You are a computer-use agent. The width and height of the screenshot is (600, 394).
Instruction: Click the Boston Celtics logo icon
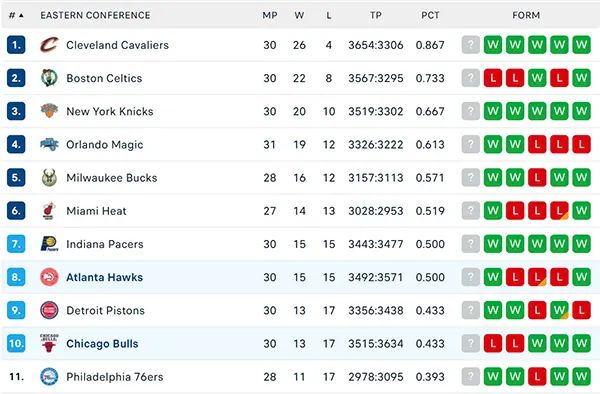coord(49,78)
